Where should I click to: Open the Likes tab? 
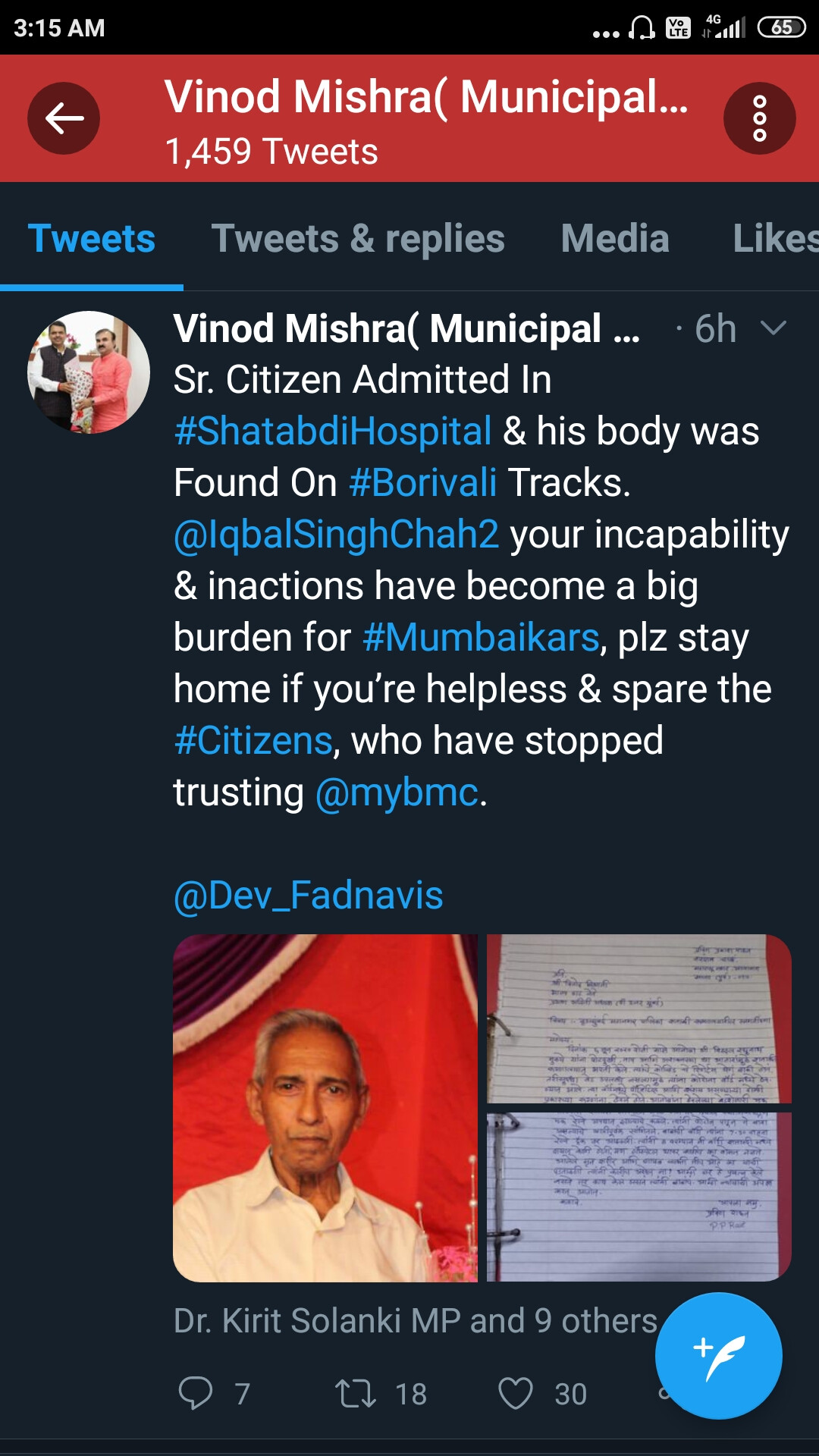775,239
